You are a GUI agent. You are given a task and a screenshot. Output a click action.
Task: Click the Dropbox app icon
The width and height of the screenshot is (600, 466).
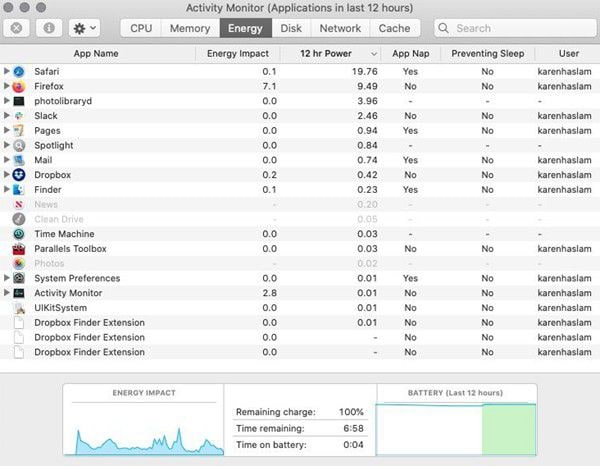(x=19, y=175)
